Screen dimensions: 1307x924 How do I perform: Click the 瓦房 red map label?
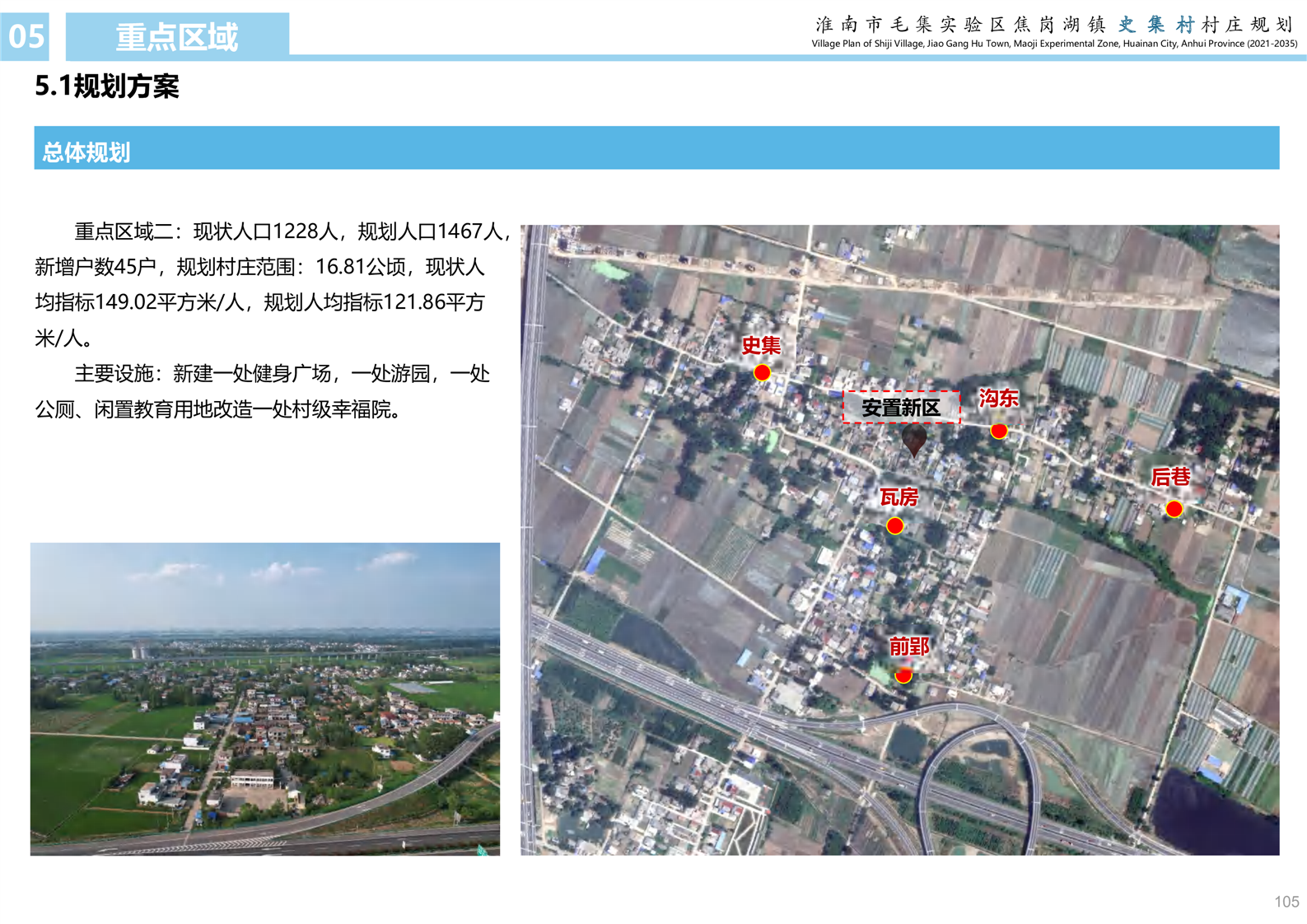(x=899, y=497)
